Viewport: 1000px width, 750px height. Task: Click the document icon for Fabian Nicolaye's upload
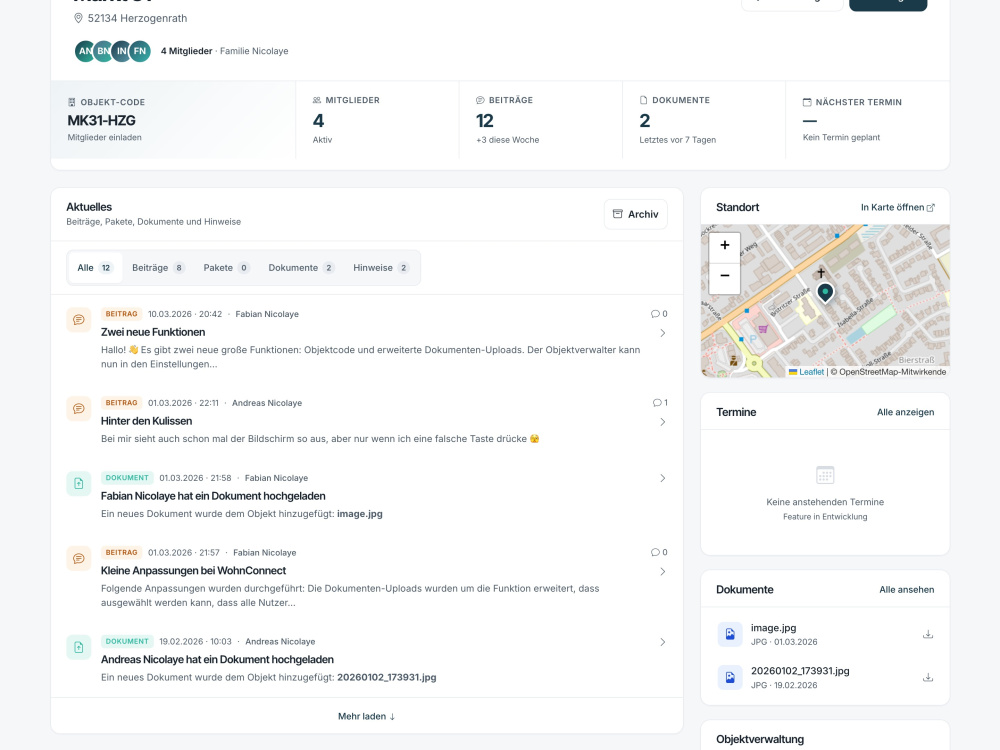[x=78, y=483]
